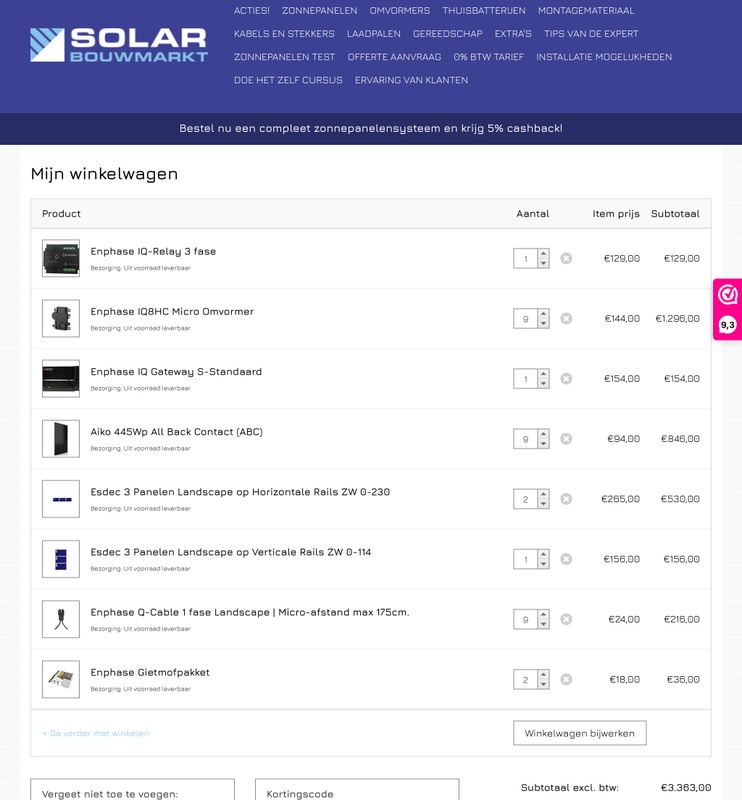Open KABELS EN STEKKERS menu
This screenshot has height=800, width=742.
pos(284,34)
